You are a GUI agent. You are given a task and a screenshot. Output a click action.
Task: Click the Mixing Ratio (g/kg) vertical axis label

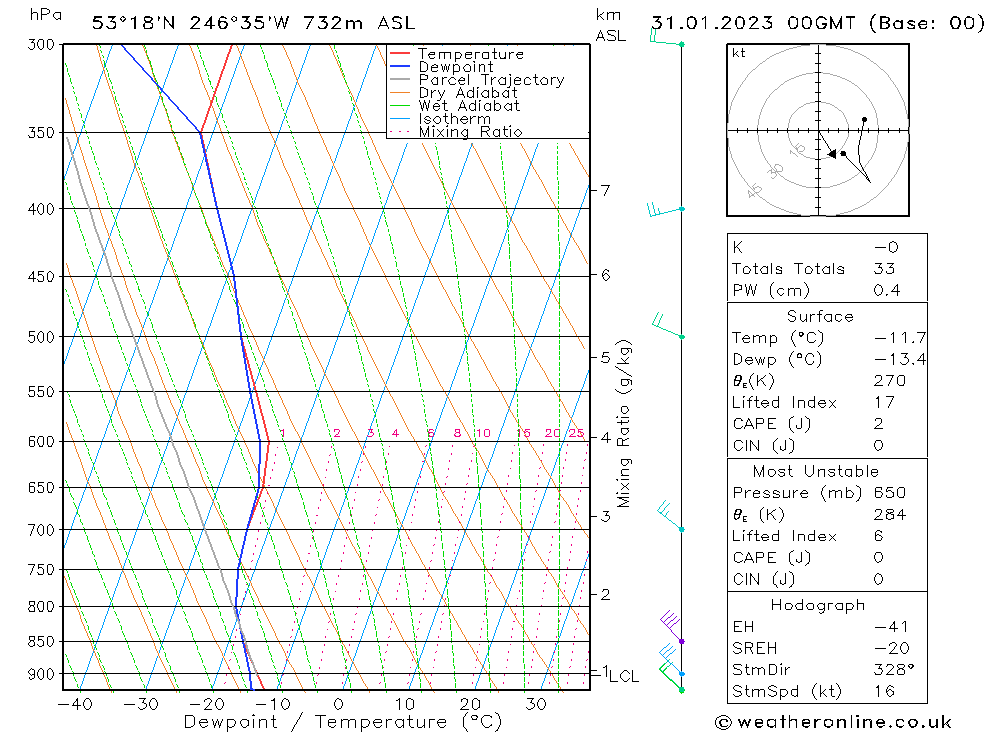coord(623,423)
